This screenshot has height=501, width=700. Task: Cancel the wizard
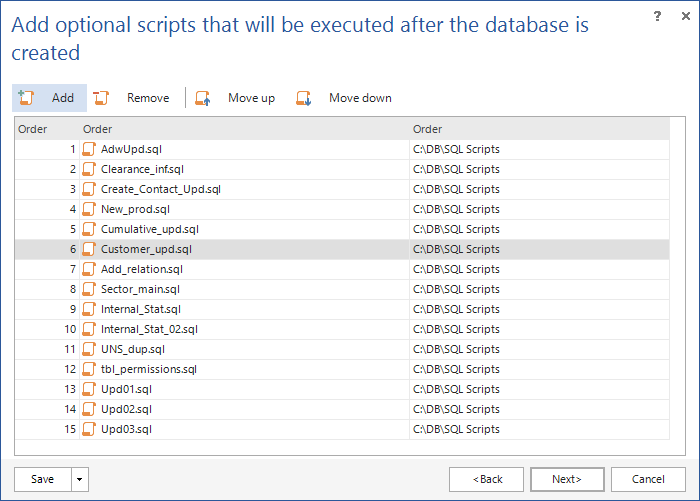point(648,479)
